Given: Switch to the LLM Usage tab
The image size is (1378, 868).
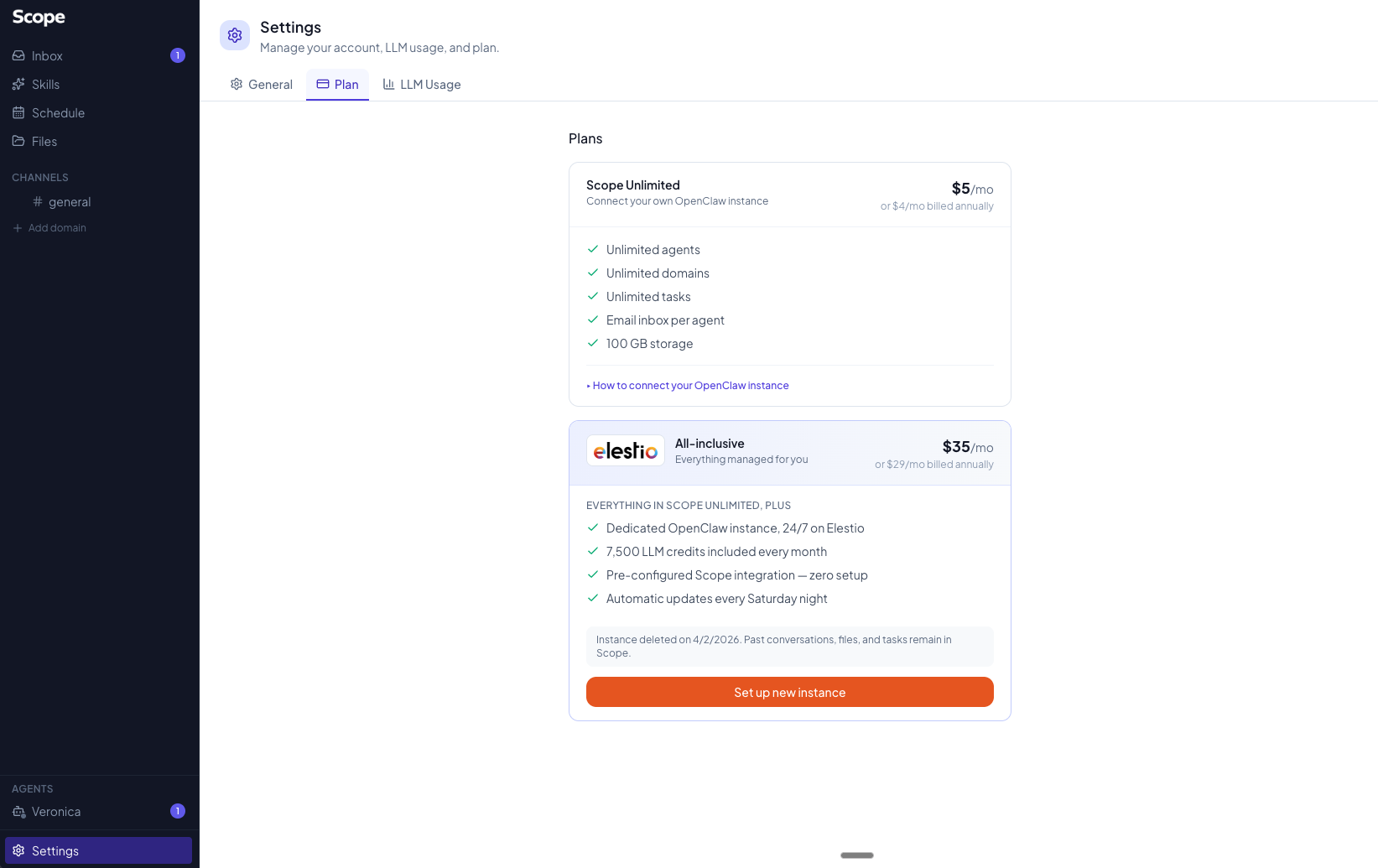Looking at the screenshot, I should pos(422,85).
